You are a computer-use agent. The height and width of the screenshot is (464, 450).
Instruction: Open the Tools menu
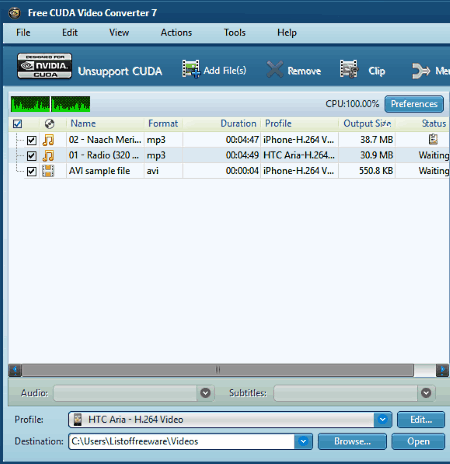coord(235,33)
